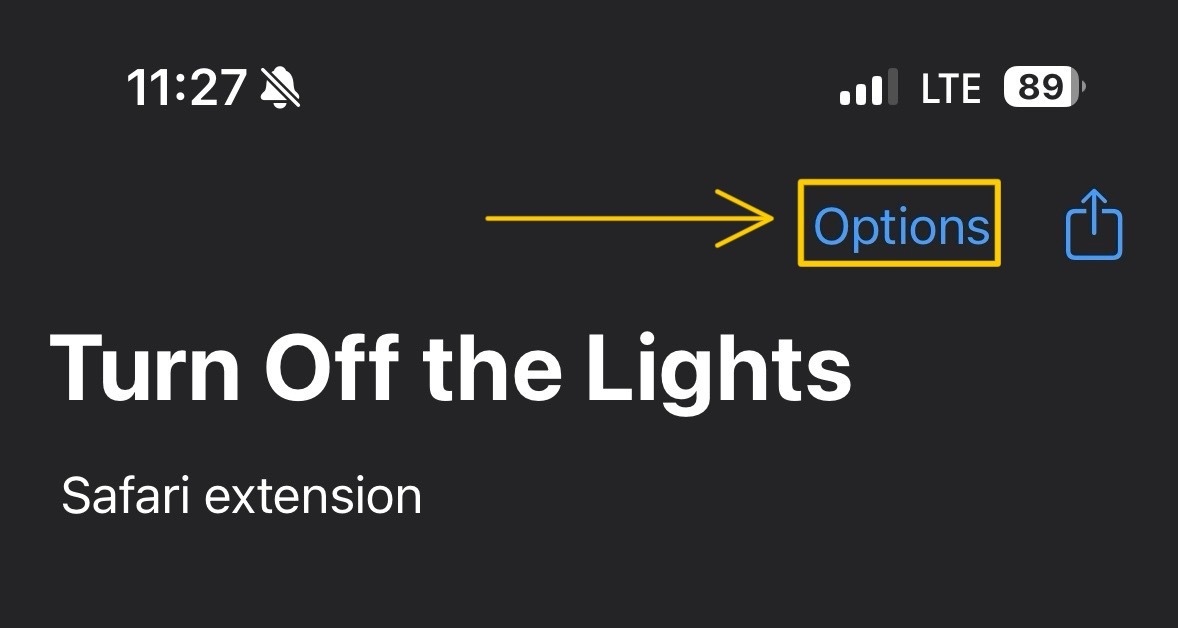Click the silent mode bell icon
This screenshot has height=628, width=1178.
pyautogui.click(x=280, y=87)
